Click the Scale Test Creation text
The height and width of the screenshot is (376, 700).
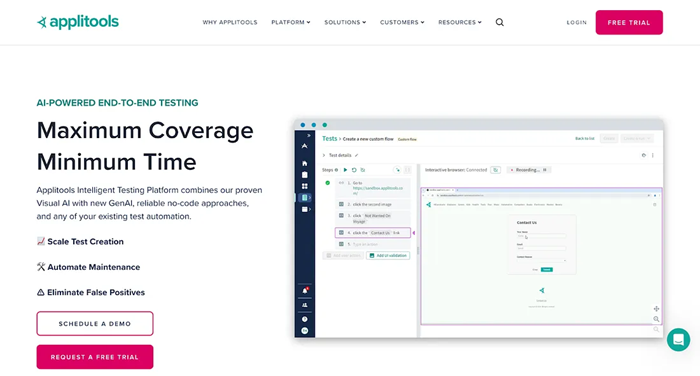tap(85, 242)
